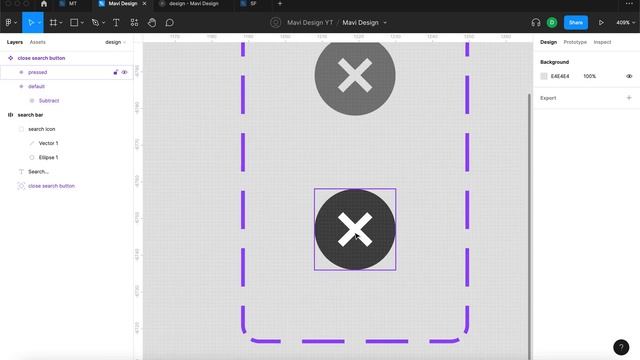
Task: Click the Background section label
Action: pos(554,62)
